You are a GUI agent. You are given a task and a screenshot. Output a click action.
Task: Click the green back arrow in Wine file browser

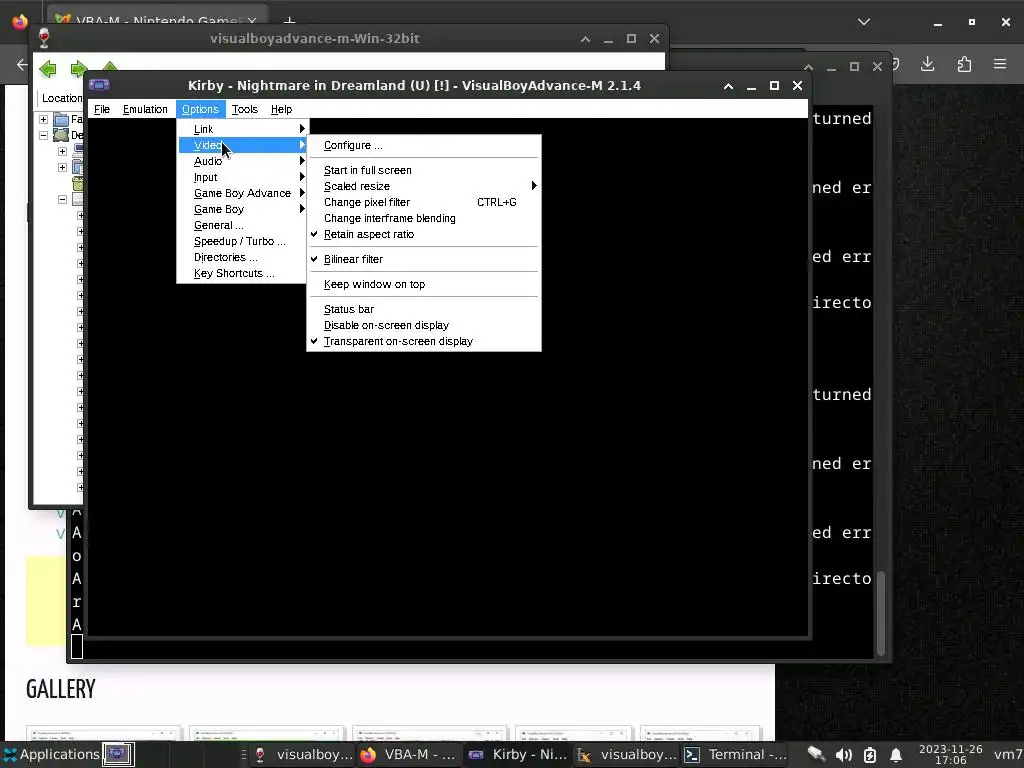48,69
